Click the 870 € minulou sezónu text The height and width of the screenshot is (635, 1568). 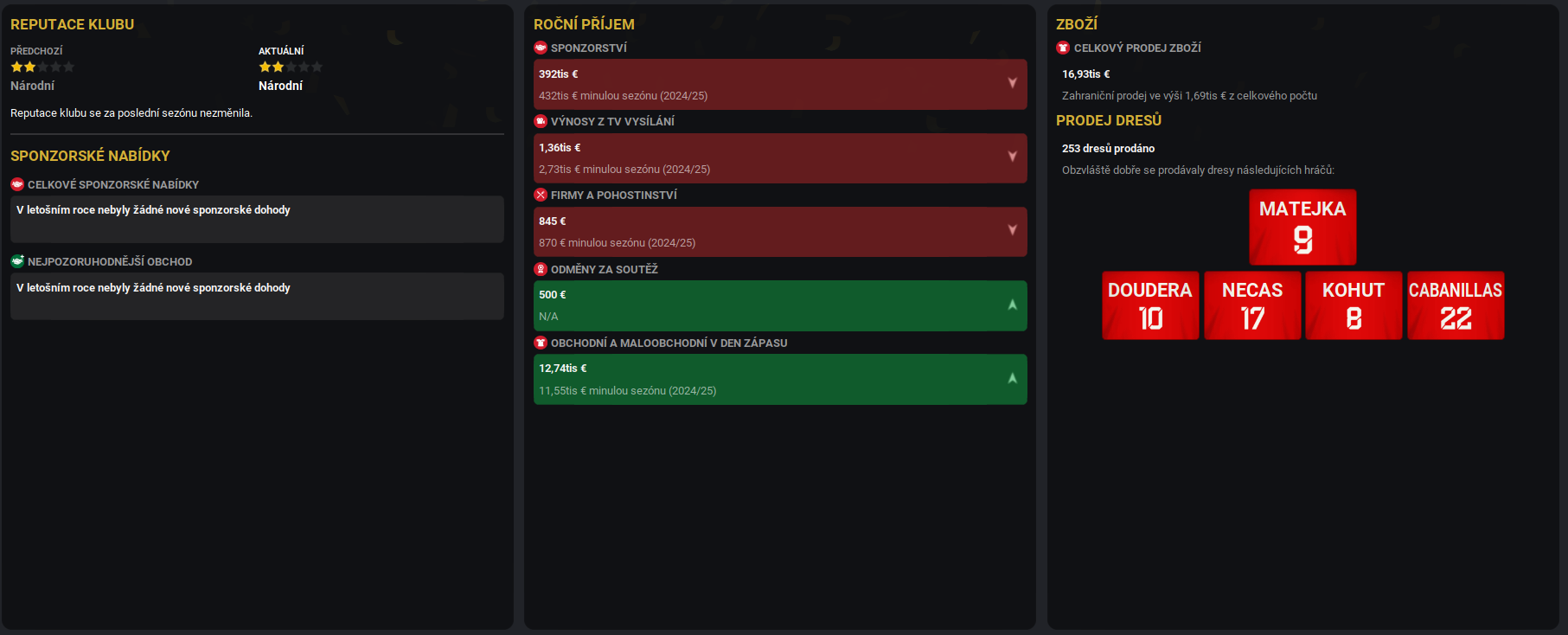pyautogui.click(x=617, y=243)
